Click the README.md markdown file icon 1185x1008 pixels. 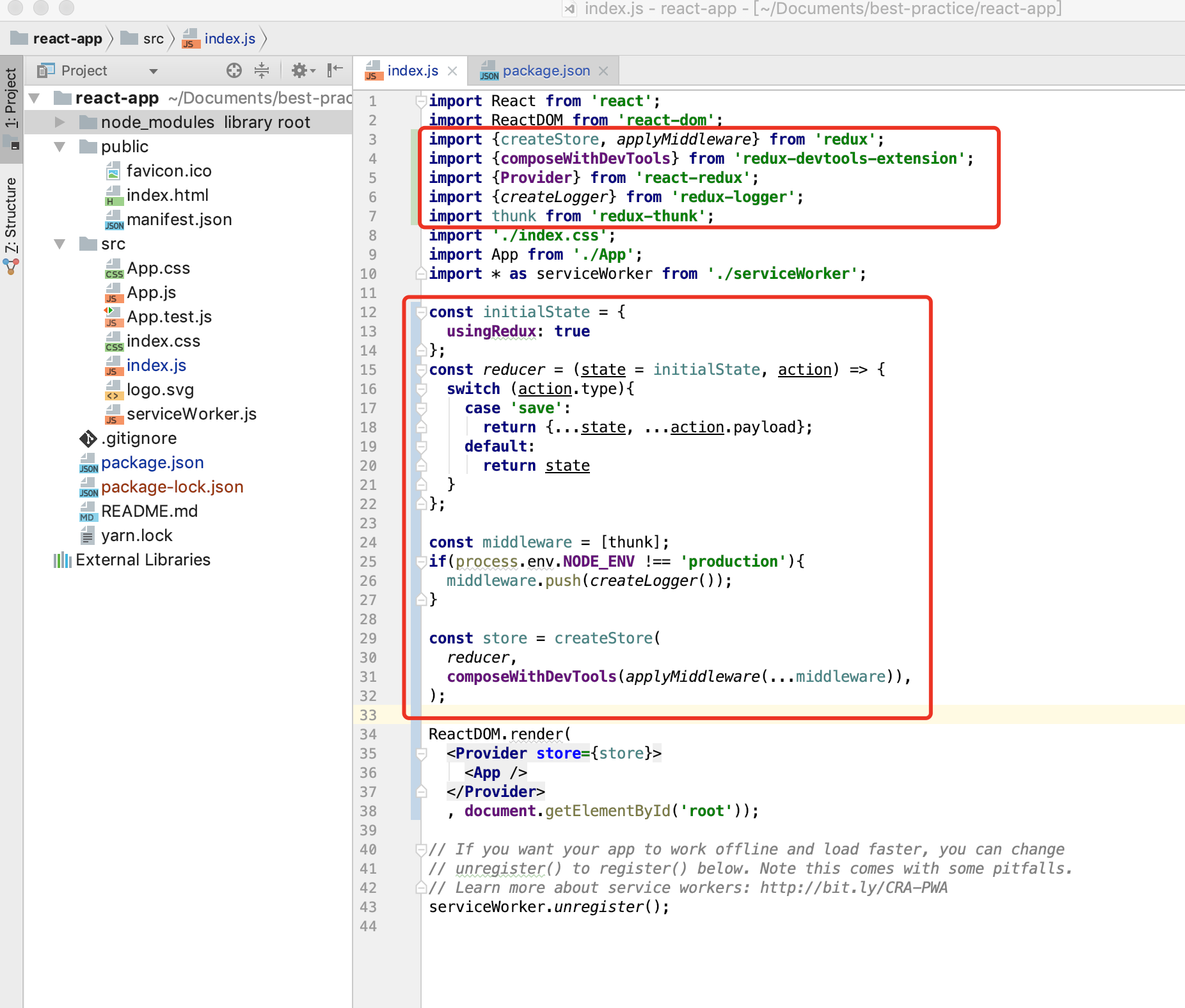click(x=88, y=512)
